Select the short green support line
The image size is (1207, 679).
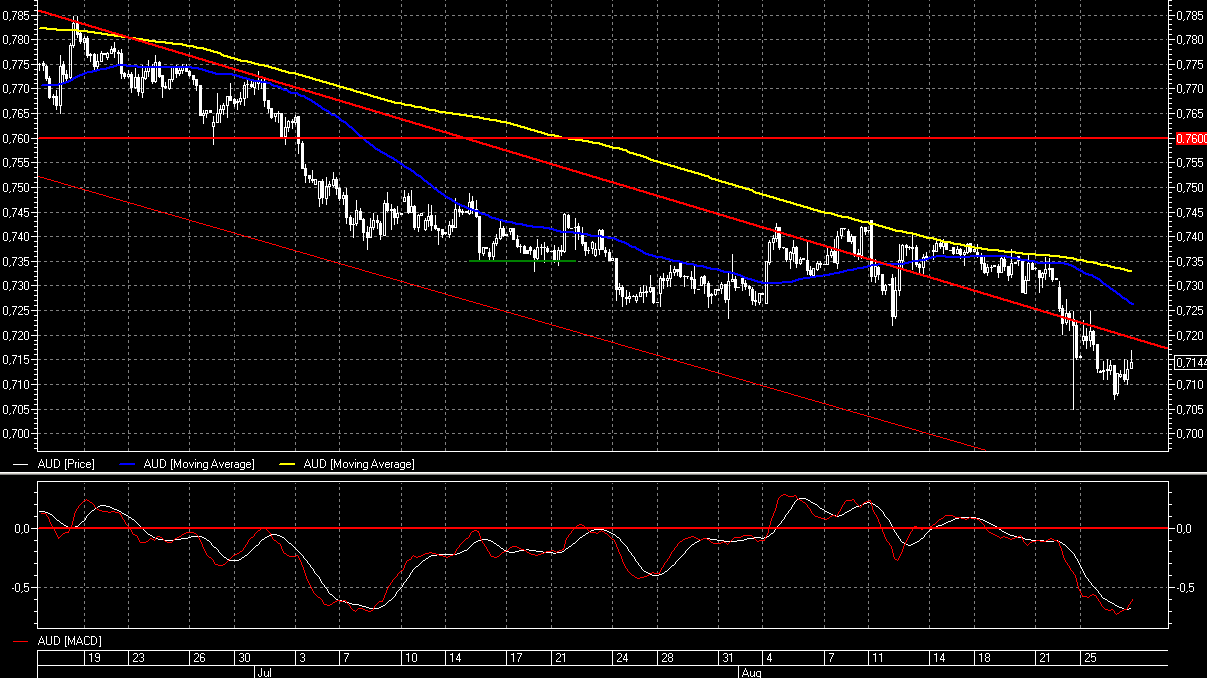(x=522, y=261)
